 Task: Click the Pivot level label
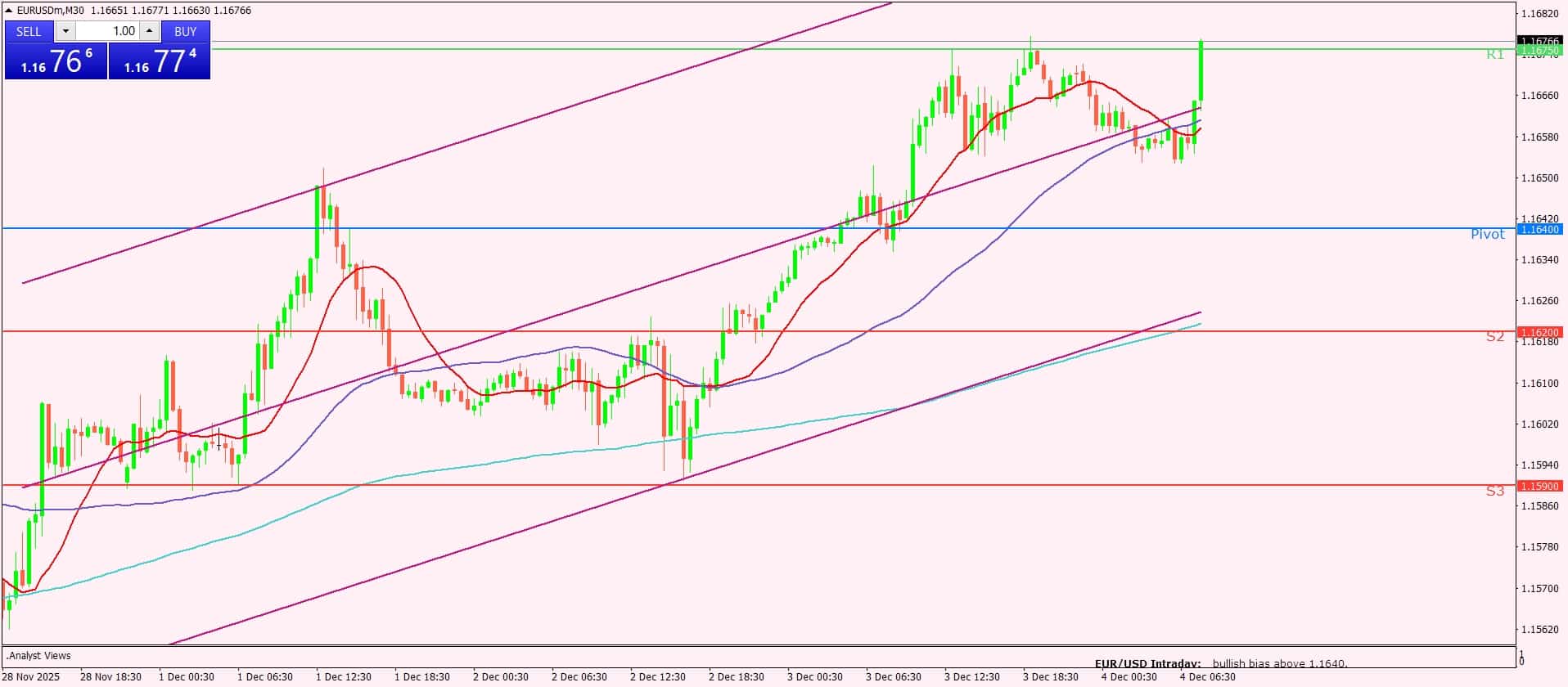pyautogui.click(x=1488, y=235)
